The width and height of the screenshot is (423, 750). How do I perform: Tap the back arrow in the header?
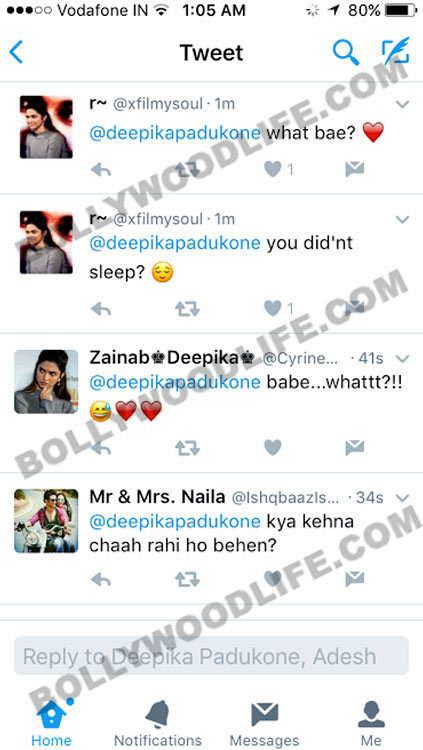coord(16,52)
